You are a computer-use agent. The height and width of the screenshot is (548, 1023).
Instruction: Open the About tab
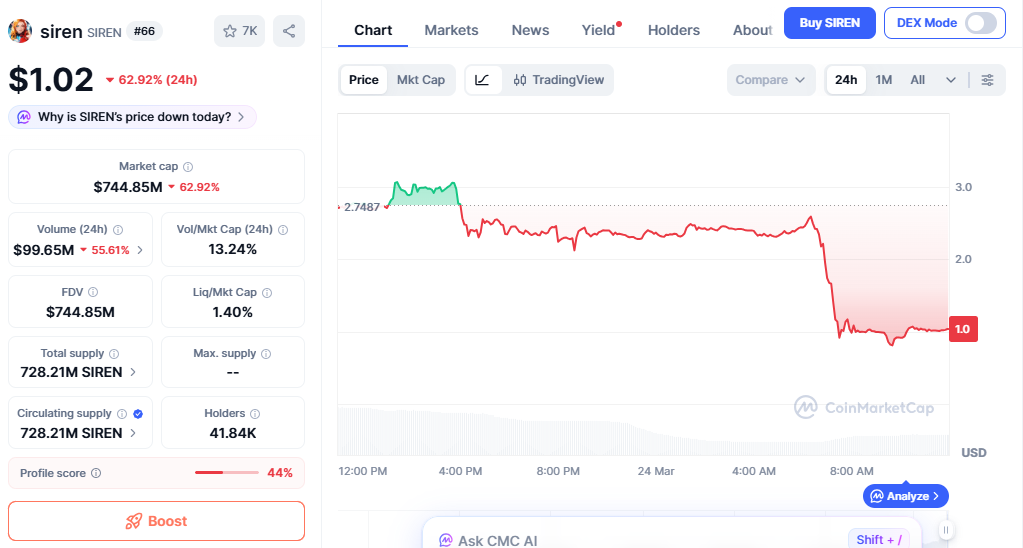(x=752, y=30)
